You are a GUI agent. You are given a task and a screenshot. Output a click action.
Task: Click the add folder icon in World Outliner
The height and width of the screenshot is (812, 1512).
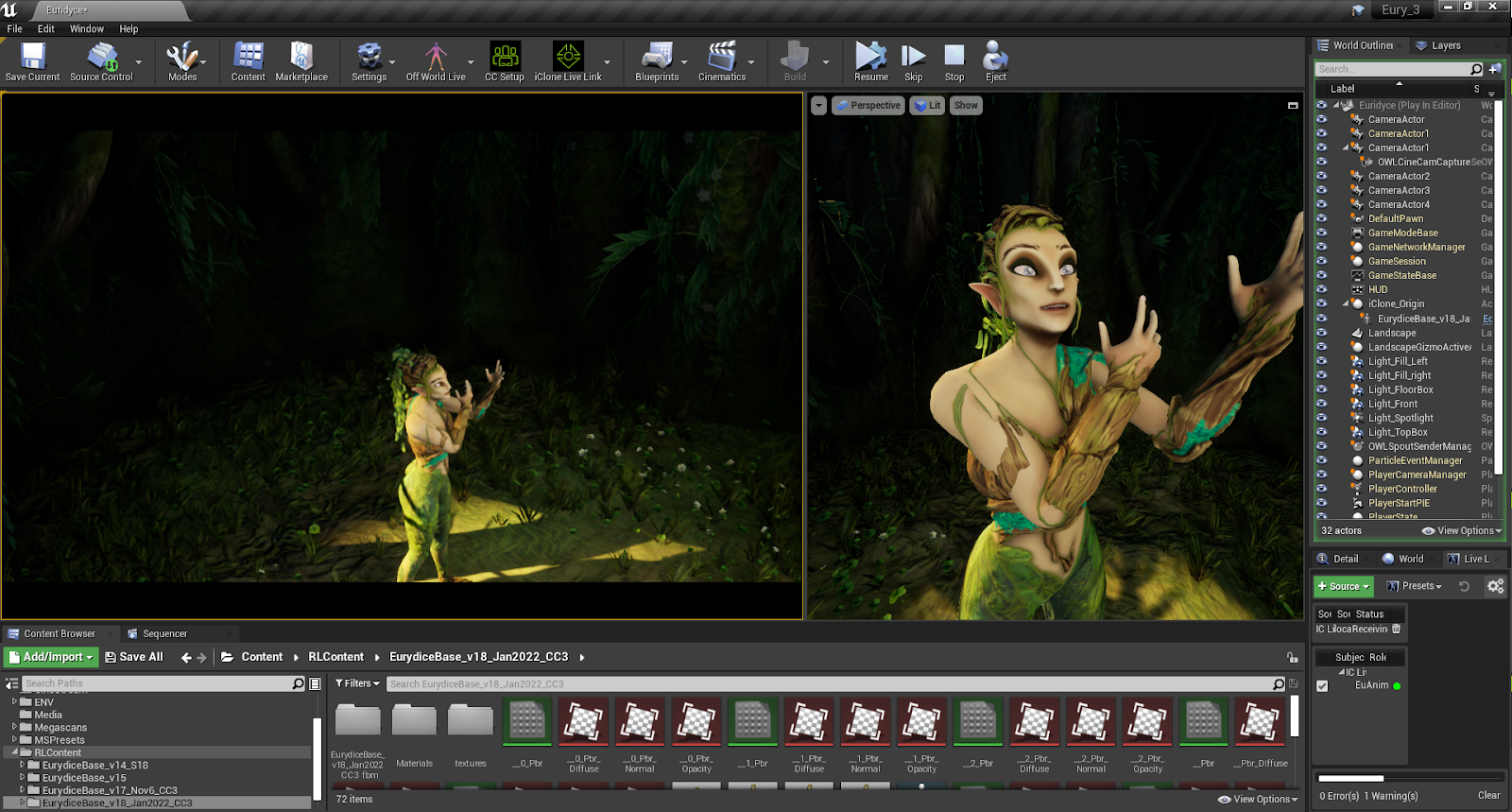point(1495,69)
